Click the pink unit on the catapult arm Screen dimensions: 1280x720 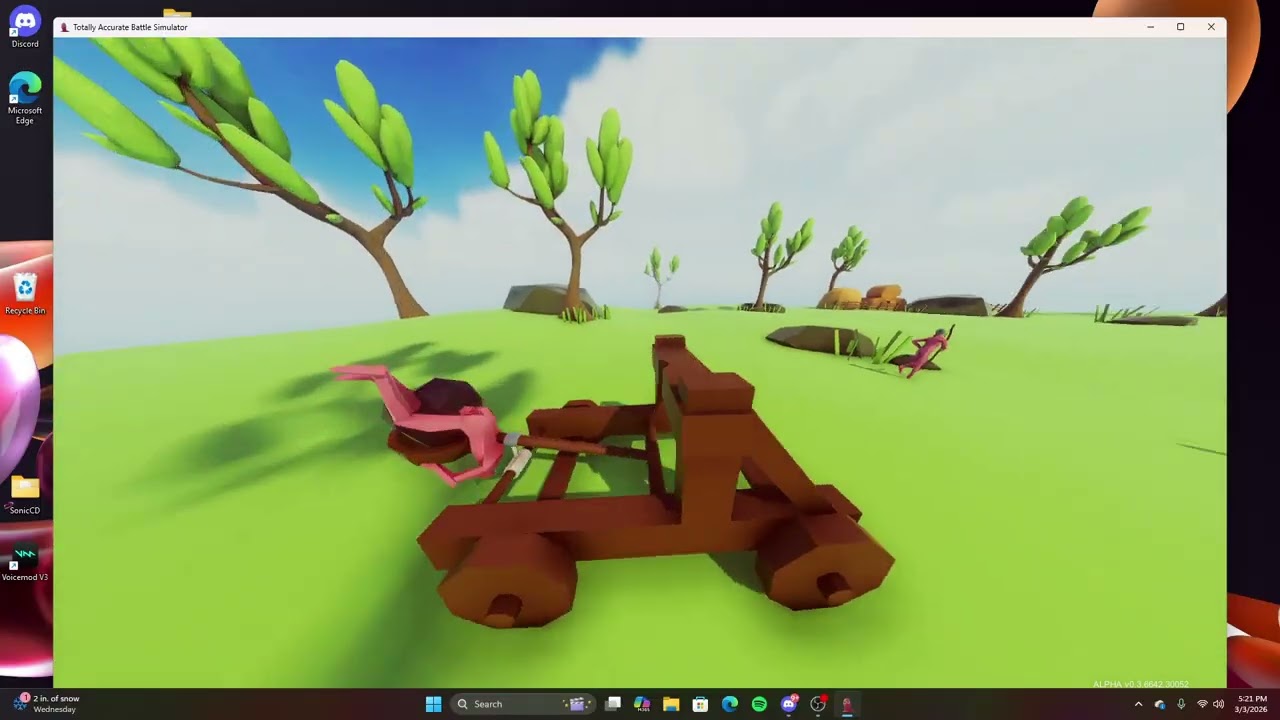tap(425, 425)
